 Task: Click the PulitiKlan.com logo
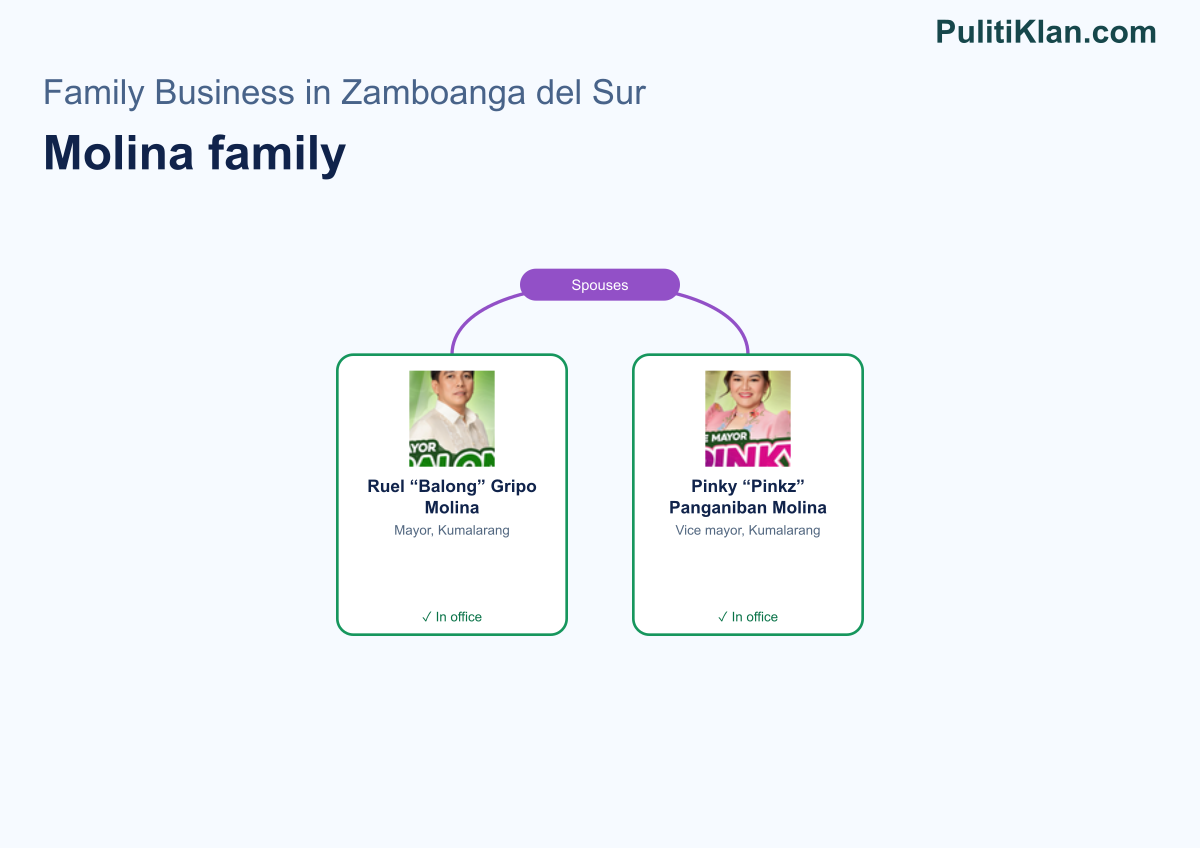pos(1046,32)
